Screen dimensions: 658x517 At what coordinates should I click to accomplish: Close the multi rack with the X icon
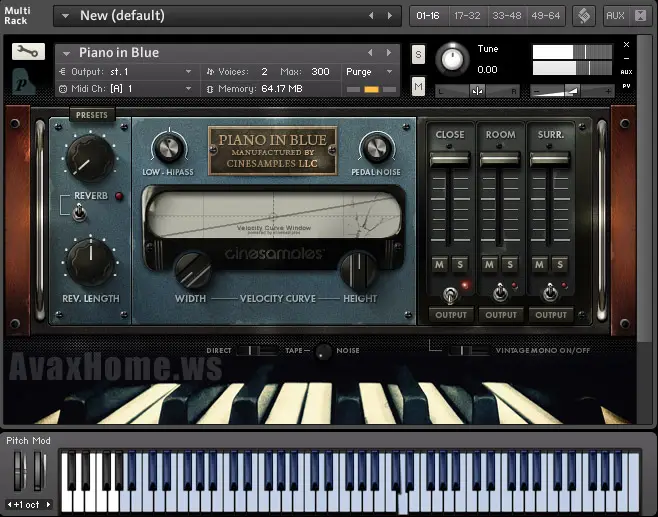point(640,16)
